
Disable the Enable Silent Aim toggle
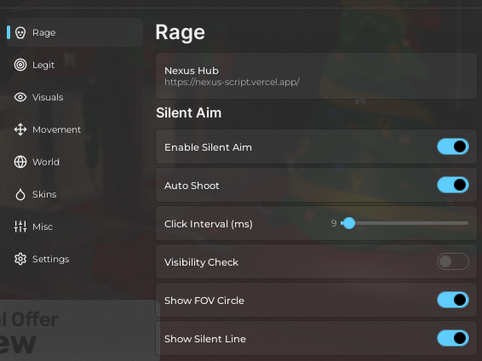coord(453,147)
